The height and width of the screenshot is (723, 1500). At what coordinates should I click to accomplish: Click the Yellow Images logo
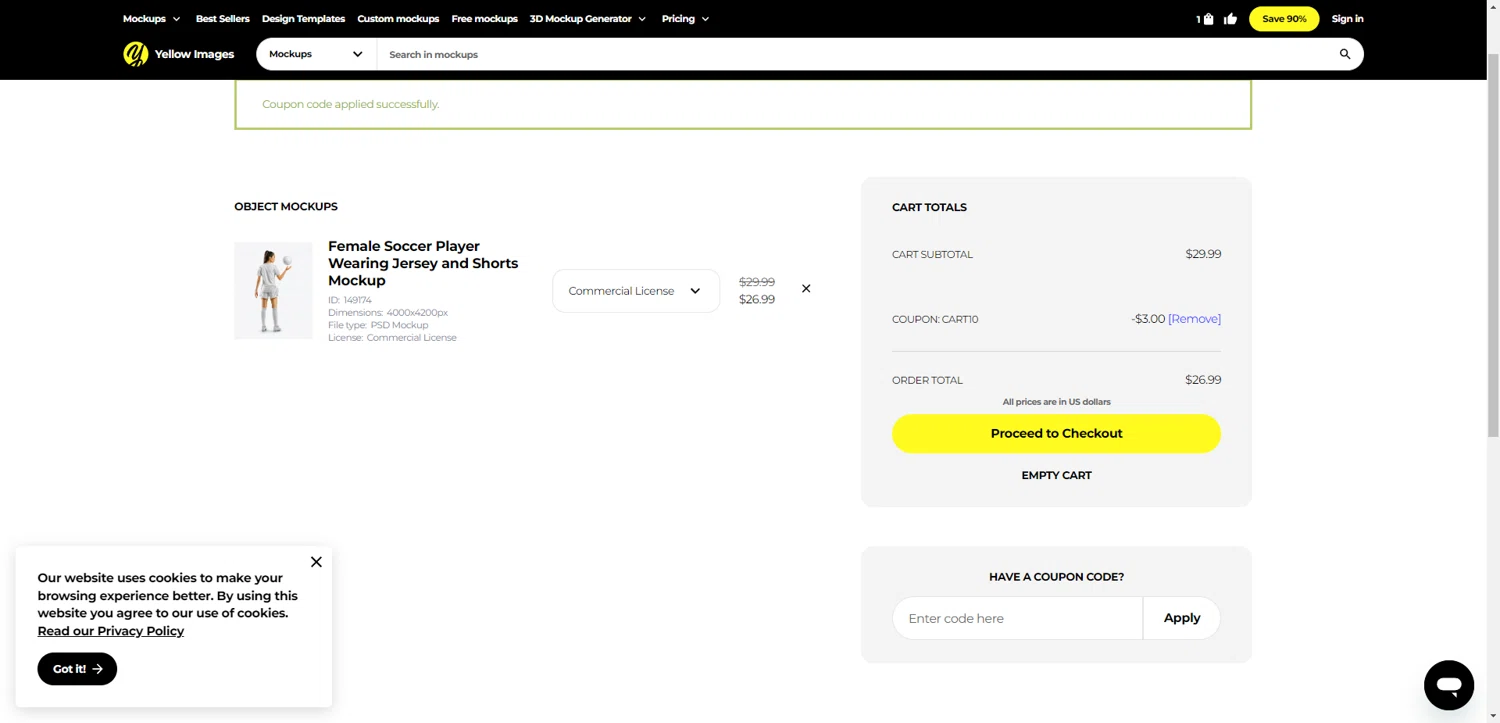[179, 54]
